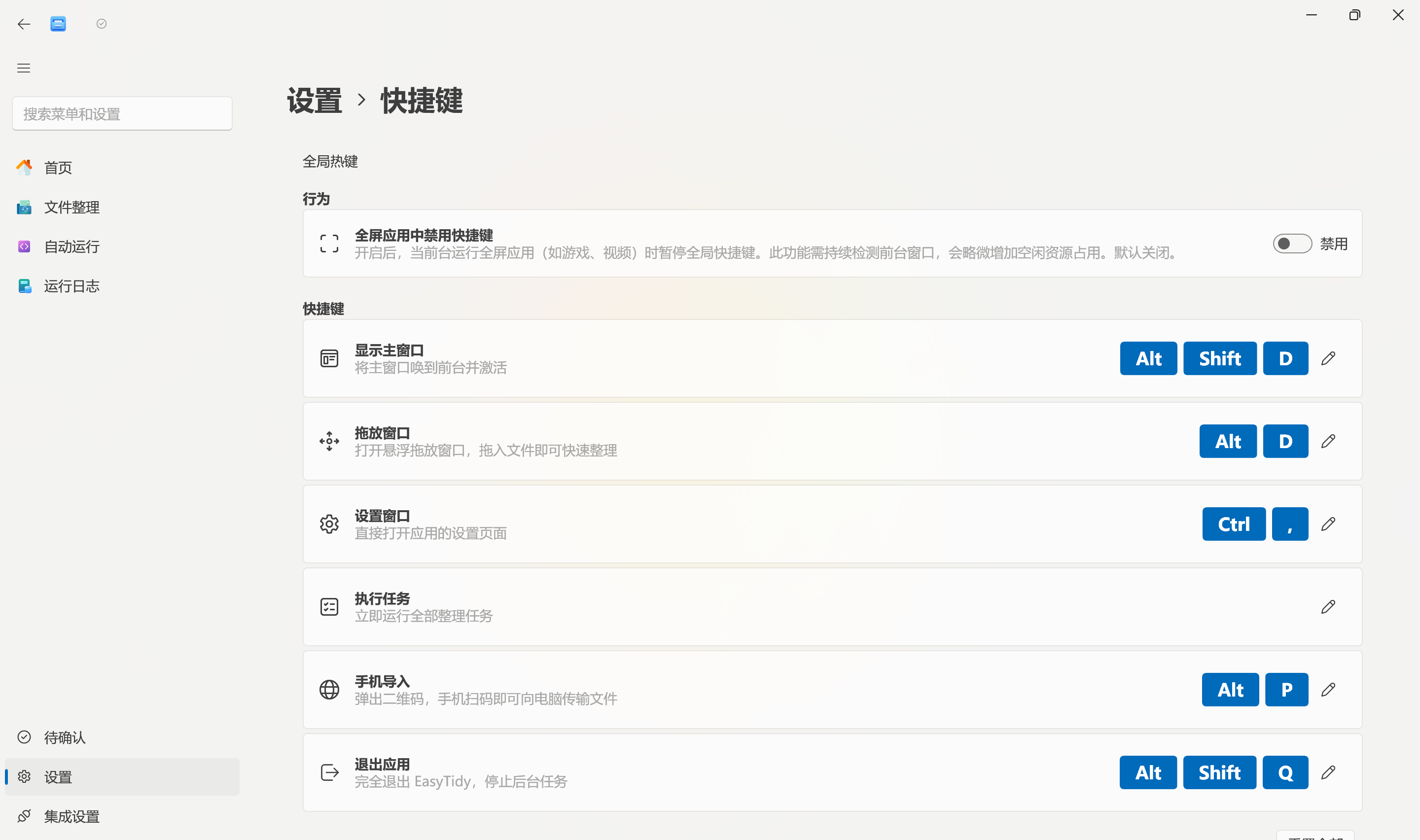Open 运行日志 log page
Screen dimensions: 1420x840
(122, 286)
